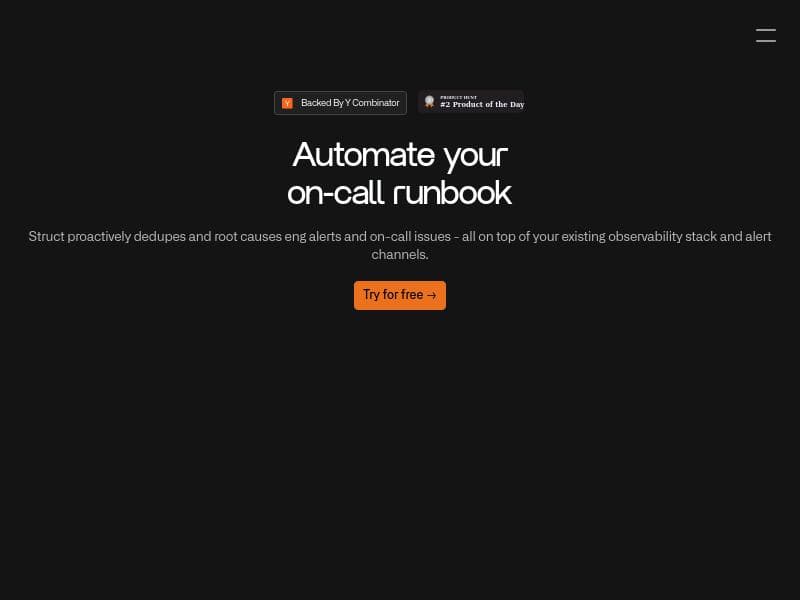Open the hamburger navigation menu

click(765, 36)
